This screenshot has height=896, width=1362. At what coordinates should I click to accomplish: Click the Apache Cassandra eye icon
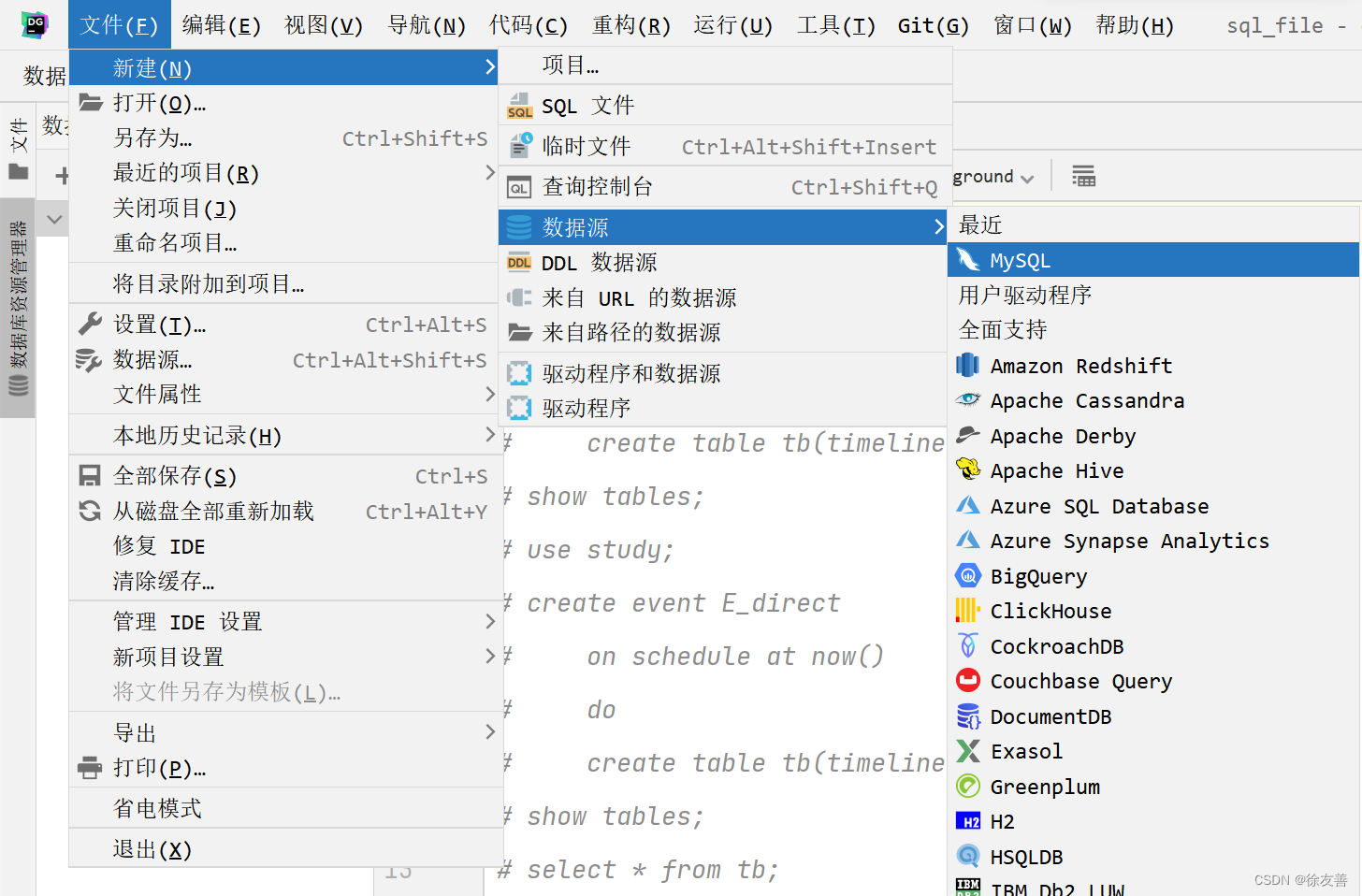click(x=968, y=400)
